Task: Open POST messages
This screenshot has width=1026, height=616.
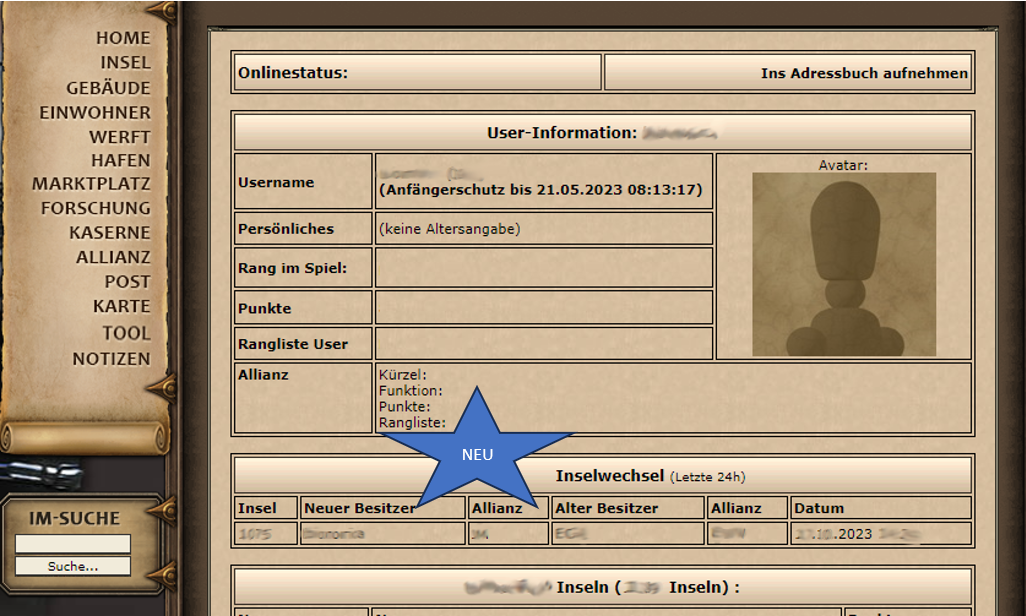Action: pos(127,282)
